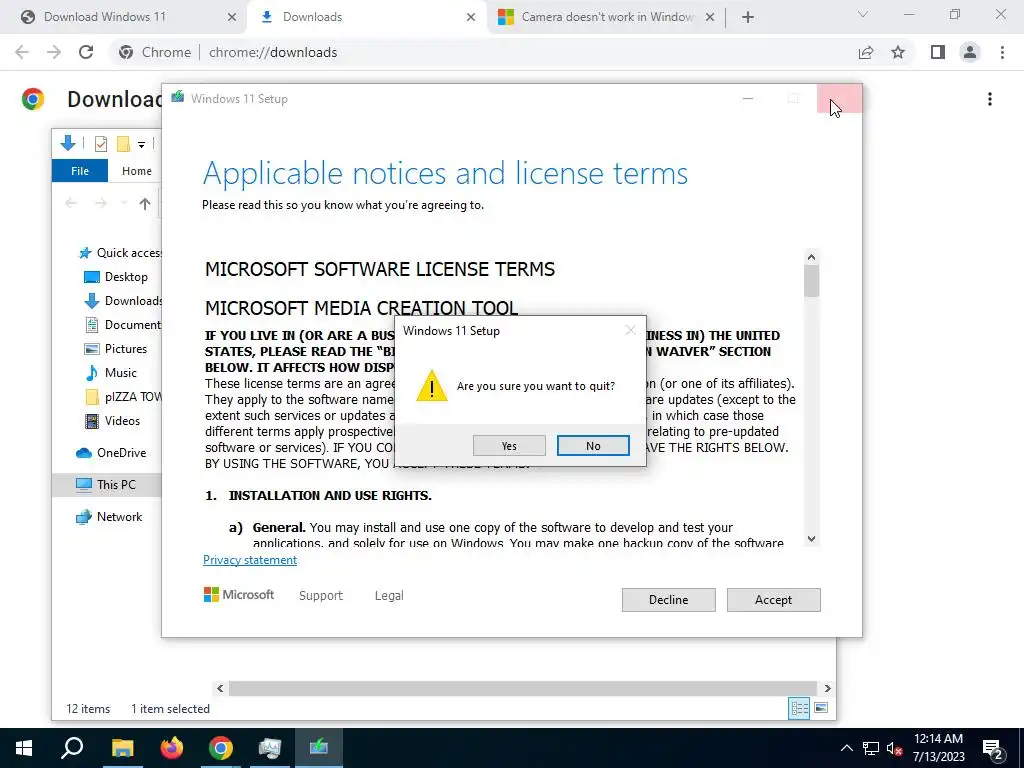
Task: Click license text scrollbar down arrow
Action: point(811,539)
